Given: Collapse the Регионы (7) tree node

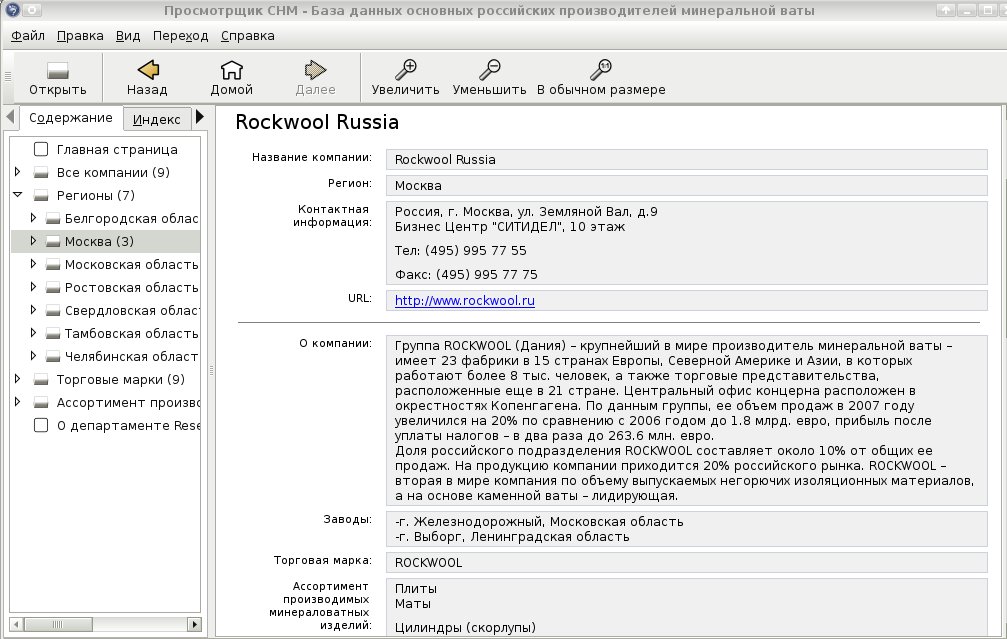Looking at the screenshot, I should [x=17, y=195].
